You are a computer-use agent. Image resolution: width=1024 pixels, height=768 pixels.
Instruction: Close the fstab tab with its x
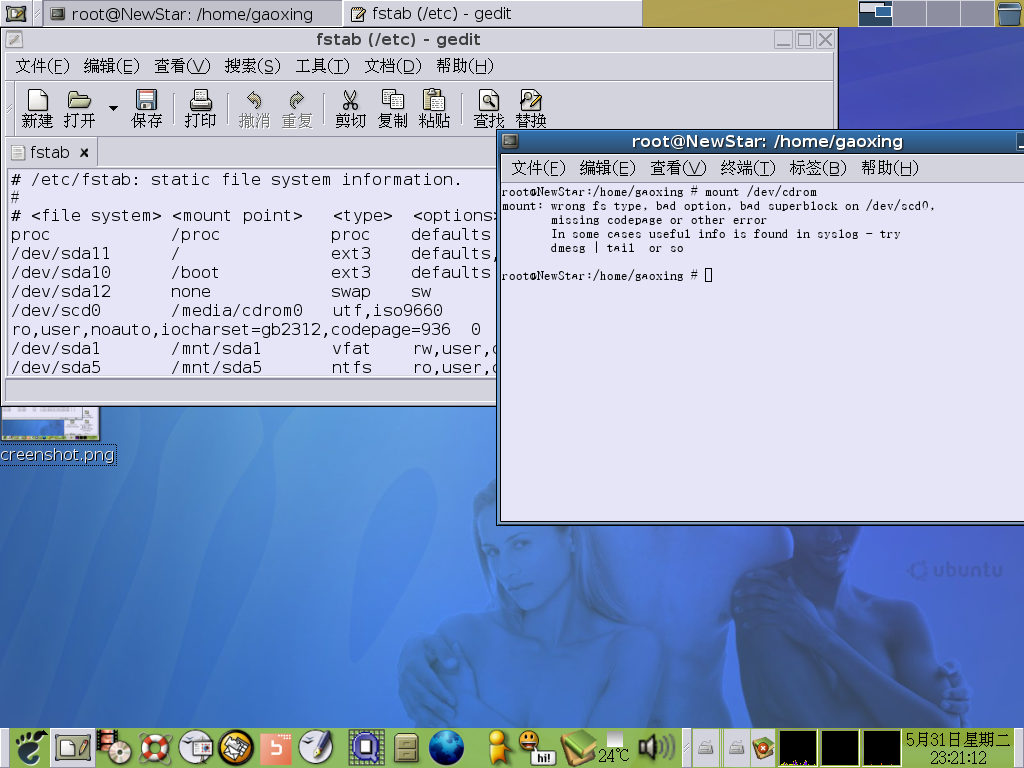pyautogui.click(x=84, y=153)
